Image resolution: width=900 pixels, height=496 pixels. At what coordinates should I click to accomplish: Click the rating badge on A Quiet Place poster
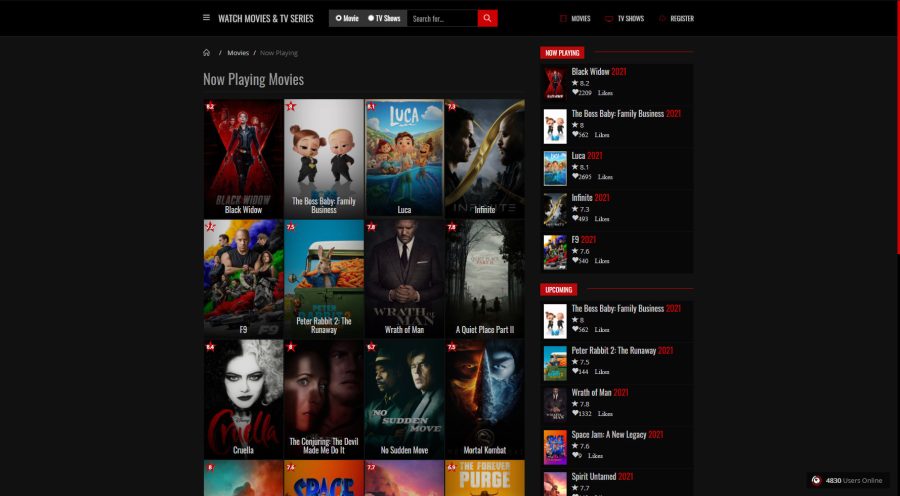pos(451,227)
